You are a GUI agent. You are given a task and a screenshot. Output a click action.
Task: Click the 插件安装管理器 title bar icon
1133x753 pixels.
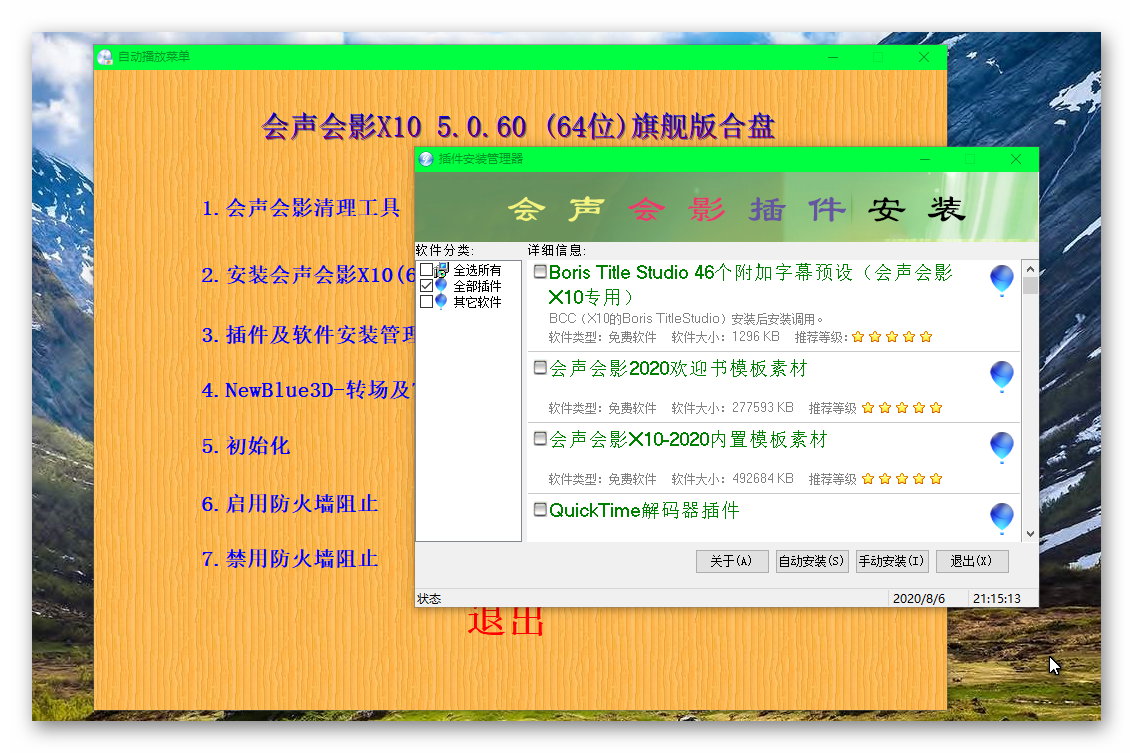coord(426,159)
